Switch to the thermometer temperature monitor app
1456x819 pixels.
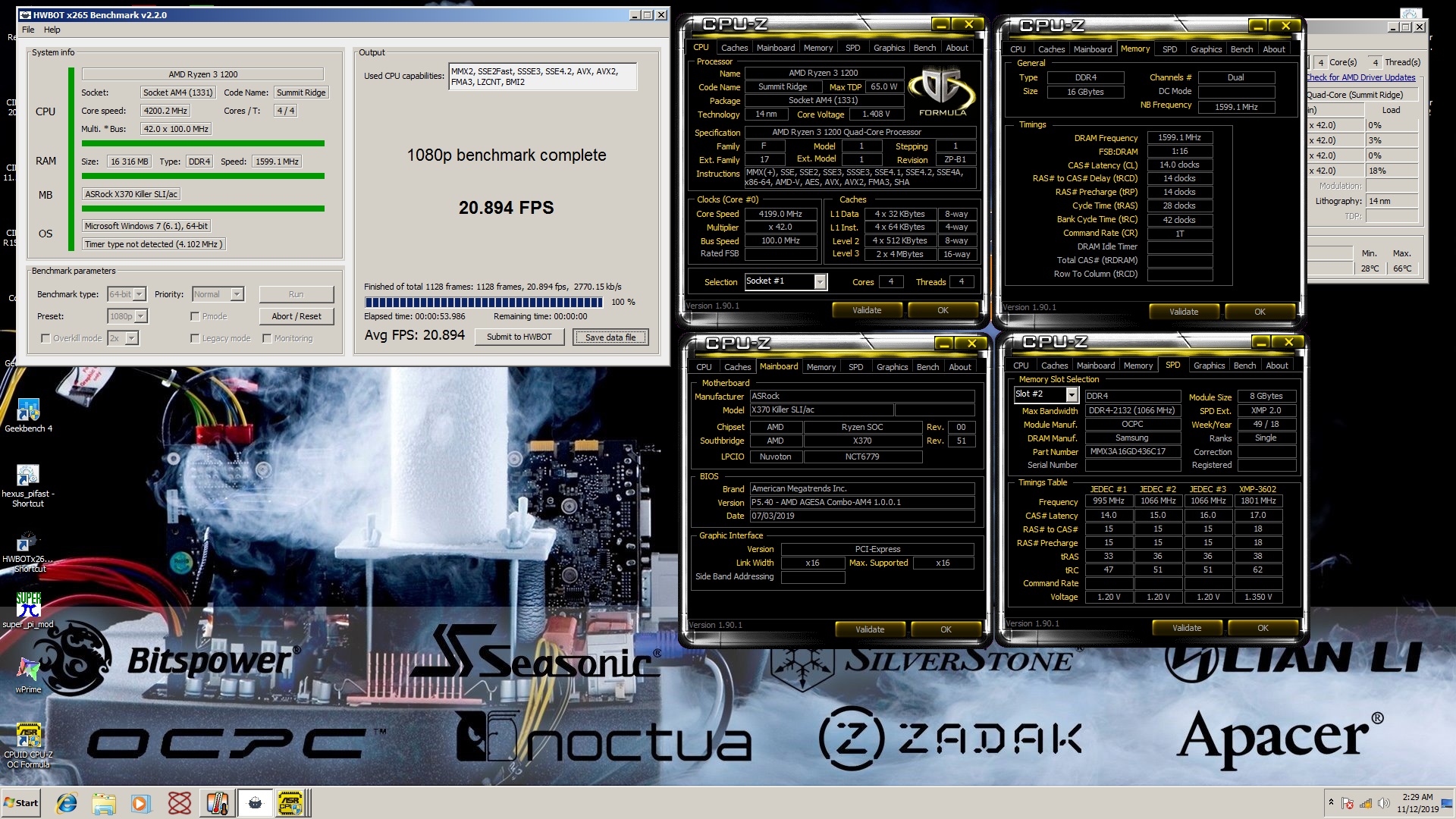[217, 803]
